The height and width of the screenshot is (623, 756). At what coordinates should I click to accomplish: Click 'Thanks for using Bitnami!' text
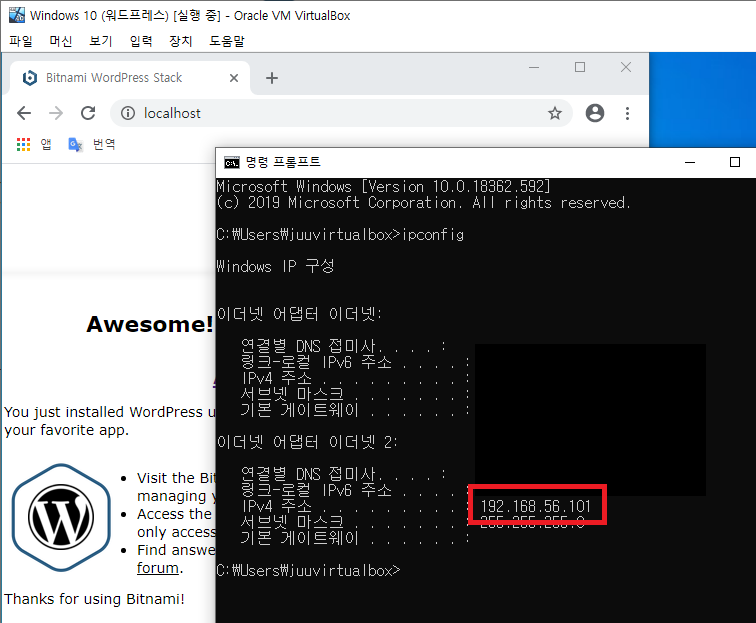pos(94,599)
